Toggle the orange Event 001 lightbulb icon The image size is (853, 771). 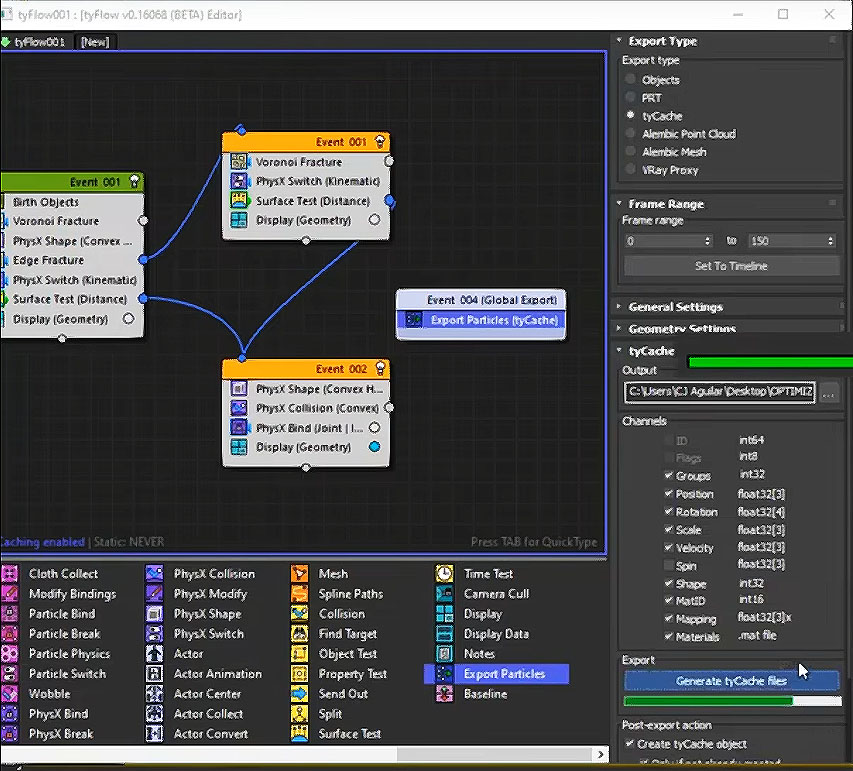(x=380, y=142)
